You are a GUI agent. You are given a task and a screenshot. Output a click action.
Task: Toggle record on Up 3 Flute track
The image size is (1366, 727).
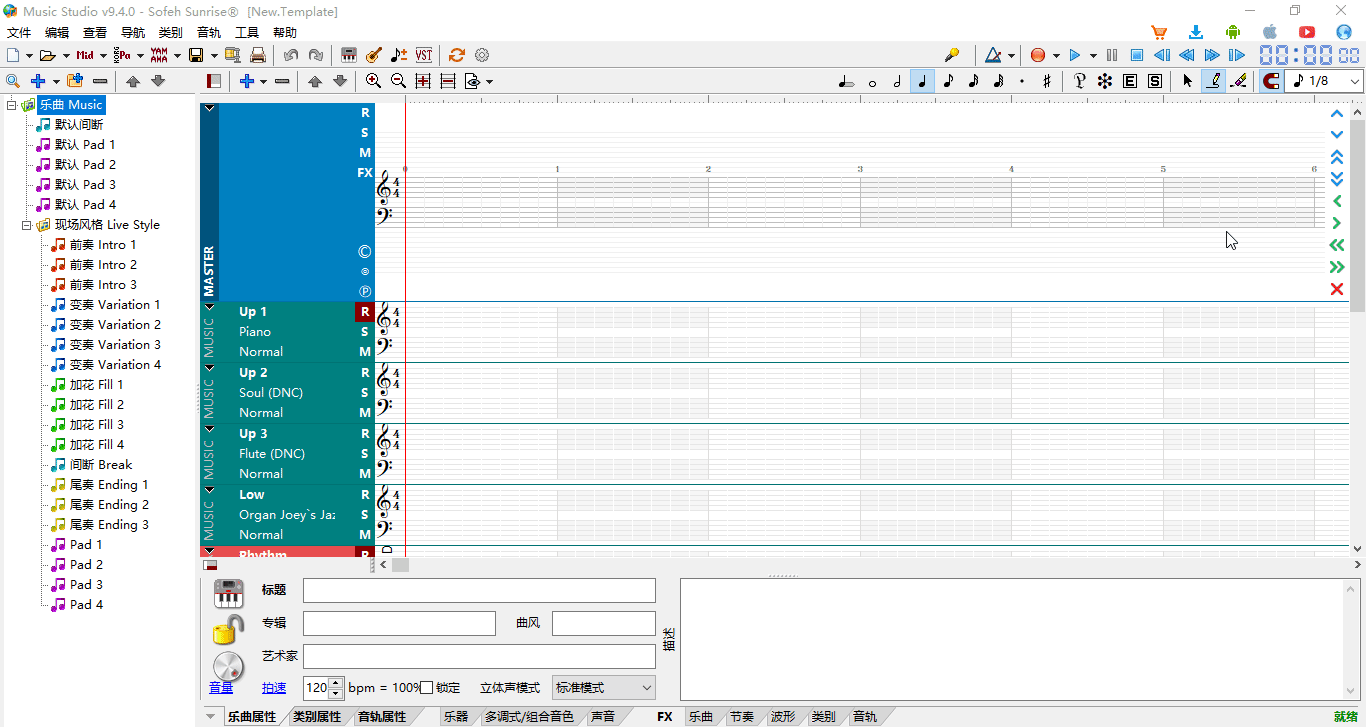[365, 434]
